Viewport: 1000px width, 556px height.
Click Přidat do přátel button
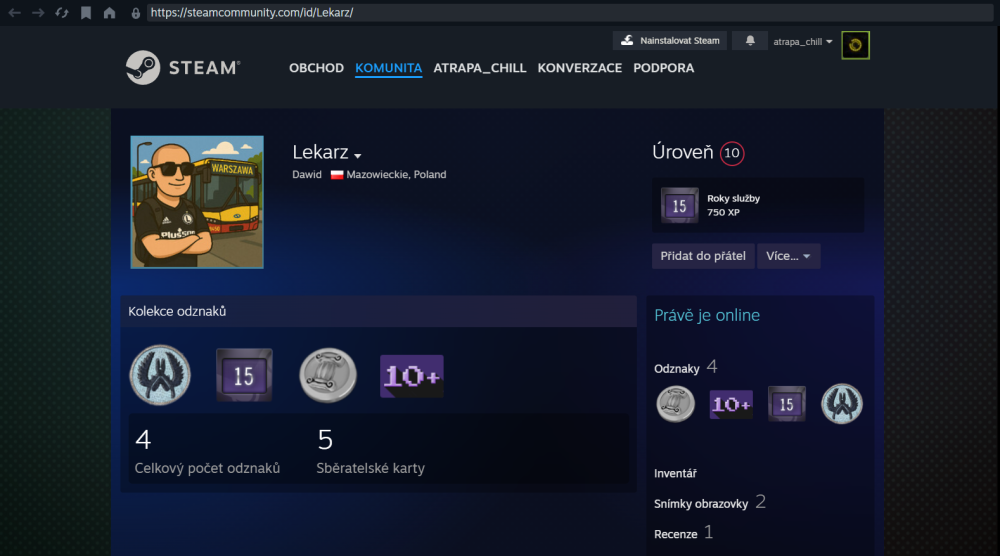tap(703, 256)
